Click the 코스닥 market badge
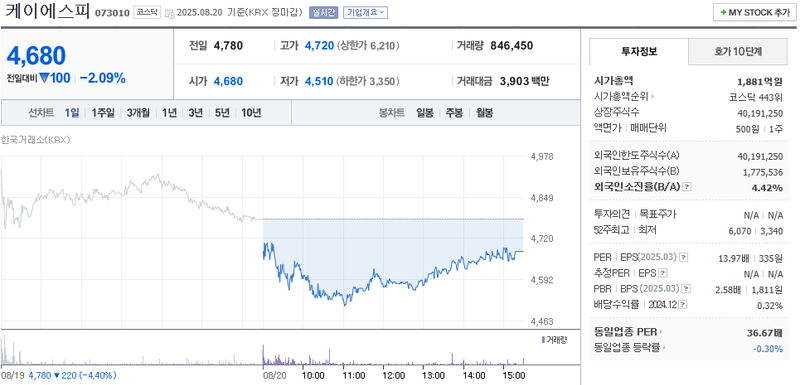The height and width of the screenshot is (385, 800). tap(147, 13)
